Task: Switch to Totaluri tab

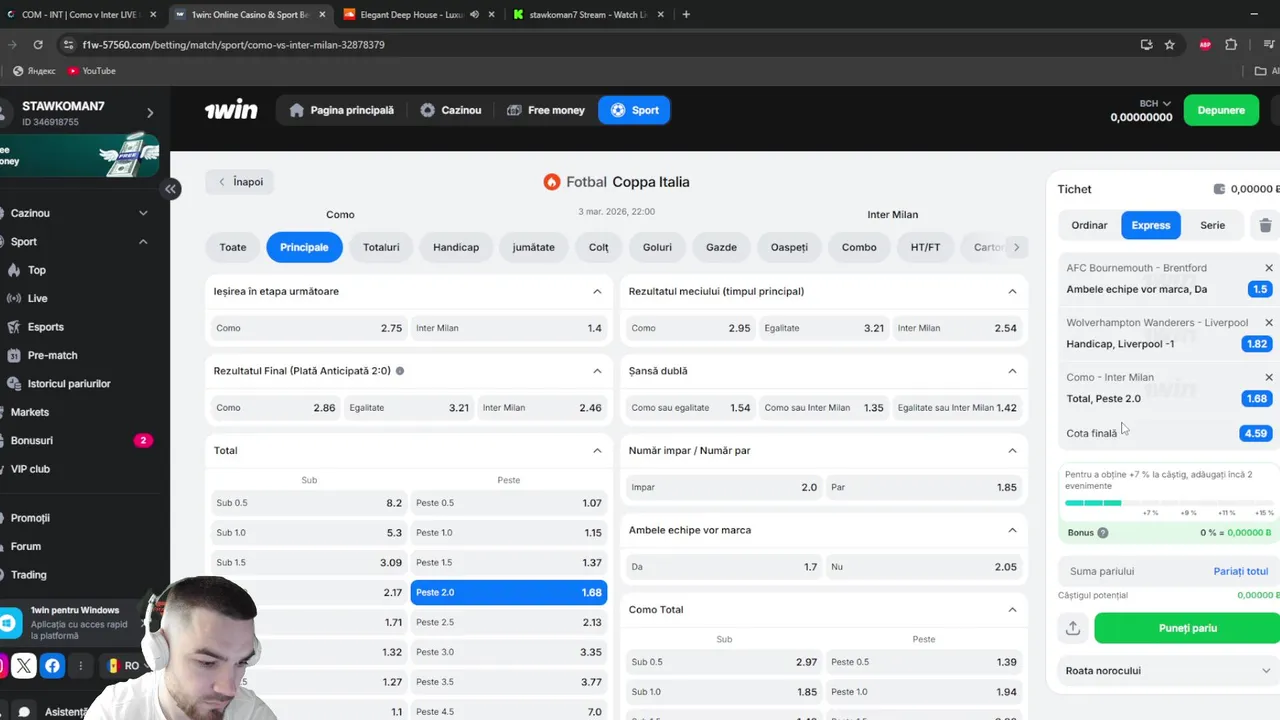Action: pyautogui.click(x=381, y=247)
